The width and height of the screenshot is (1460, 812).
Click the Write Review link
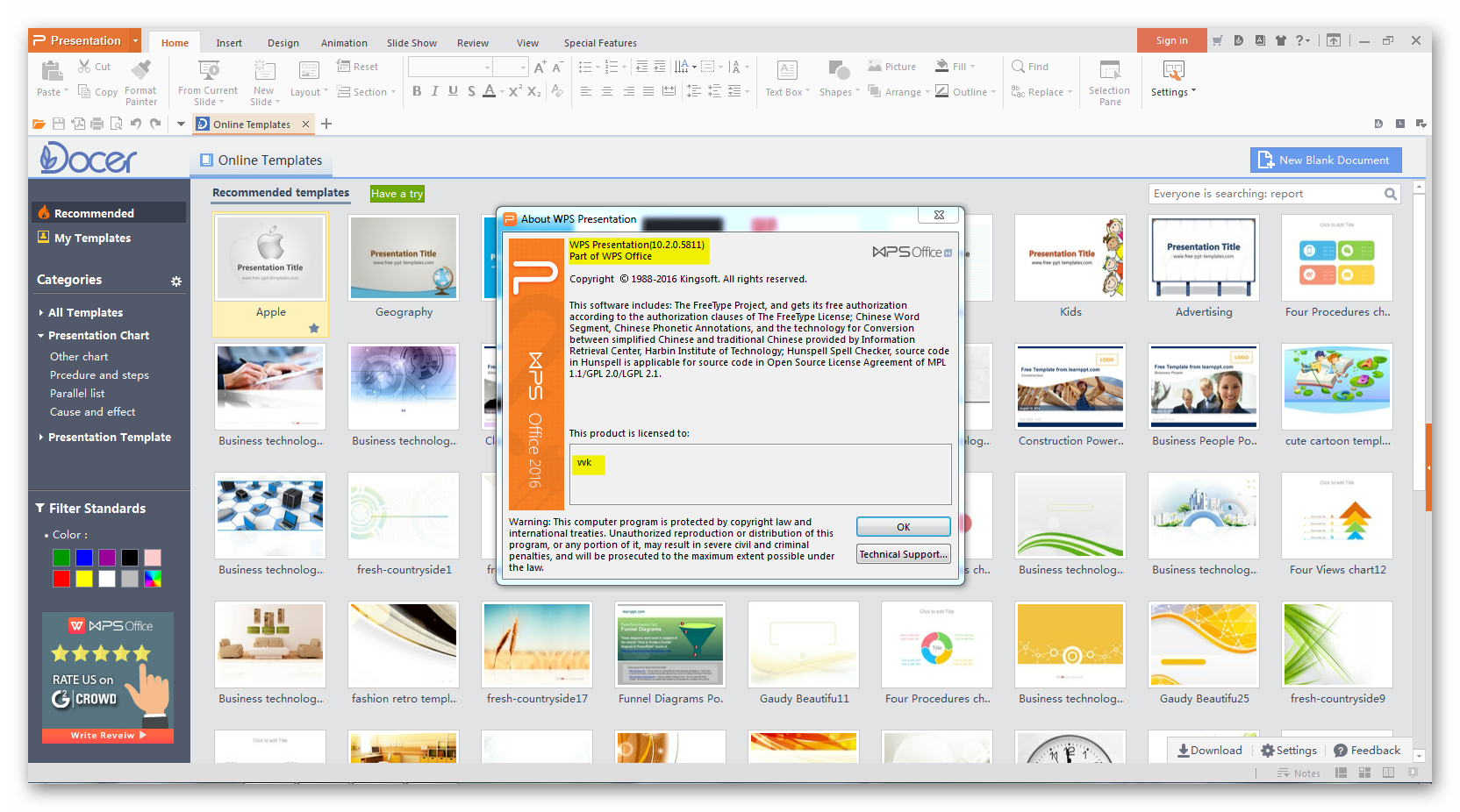tap(108, 736)
